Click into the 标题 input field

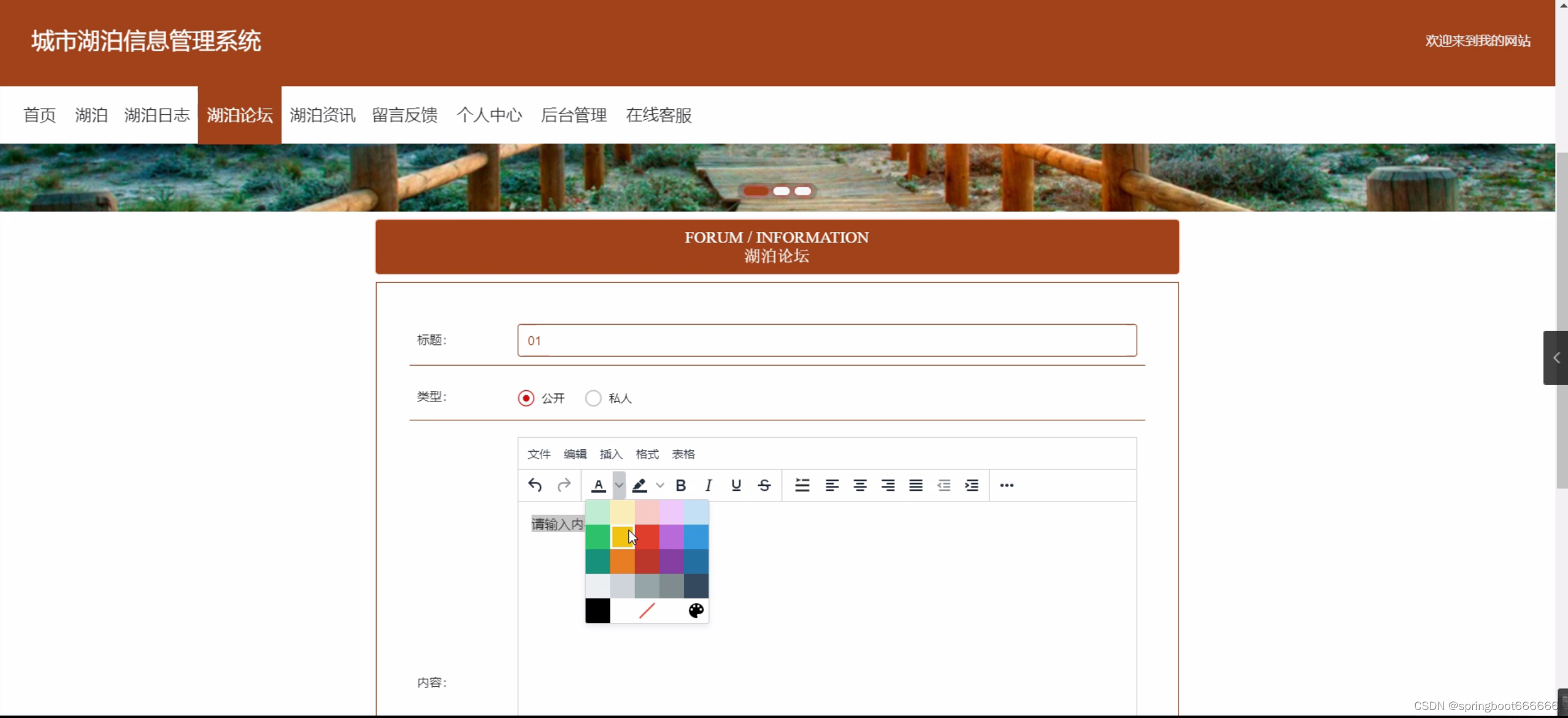pos(826,341)
